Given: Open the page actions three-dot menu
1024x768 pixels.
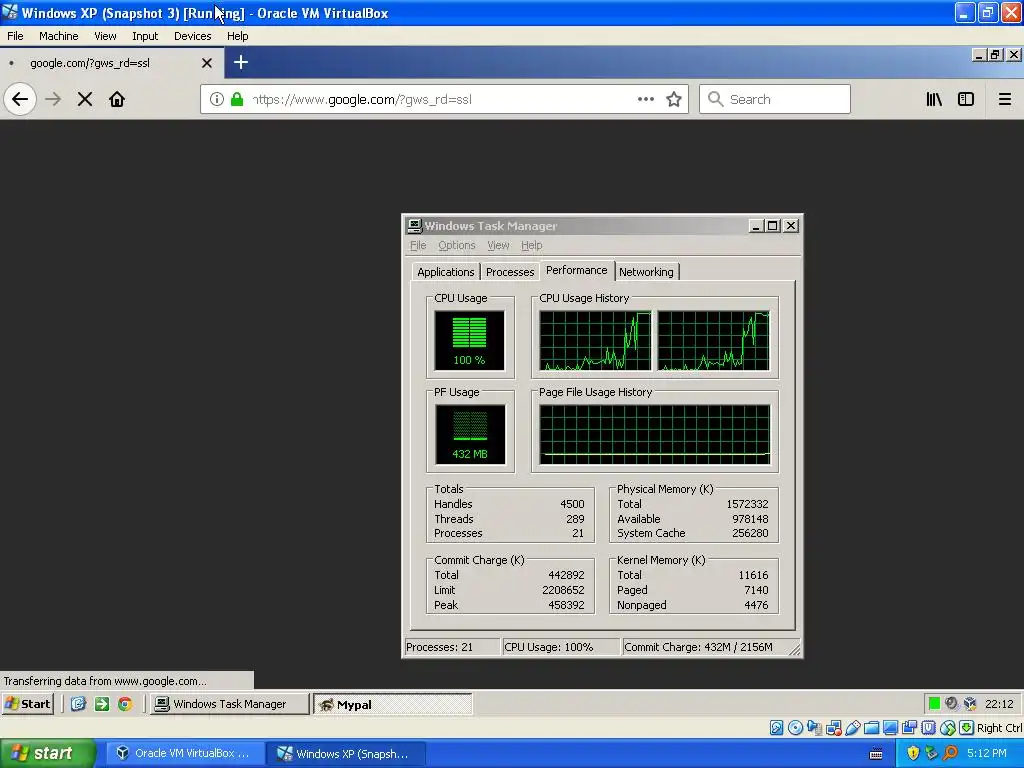Looking at the screenshot, I should pyautogui.click(x=646, y=99).
